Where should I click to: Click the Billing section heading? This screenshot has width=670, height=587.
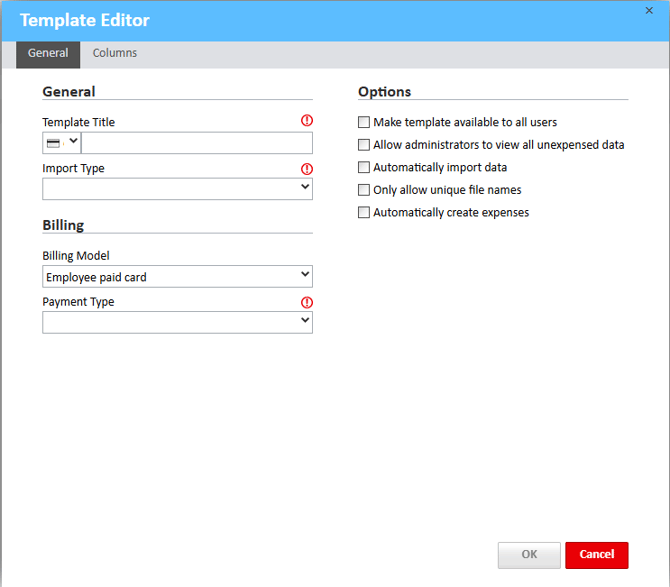pyautogui.click(x=63, y=225)
